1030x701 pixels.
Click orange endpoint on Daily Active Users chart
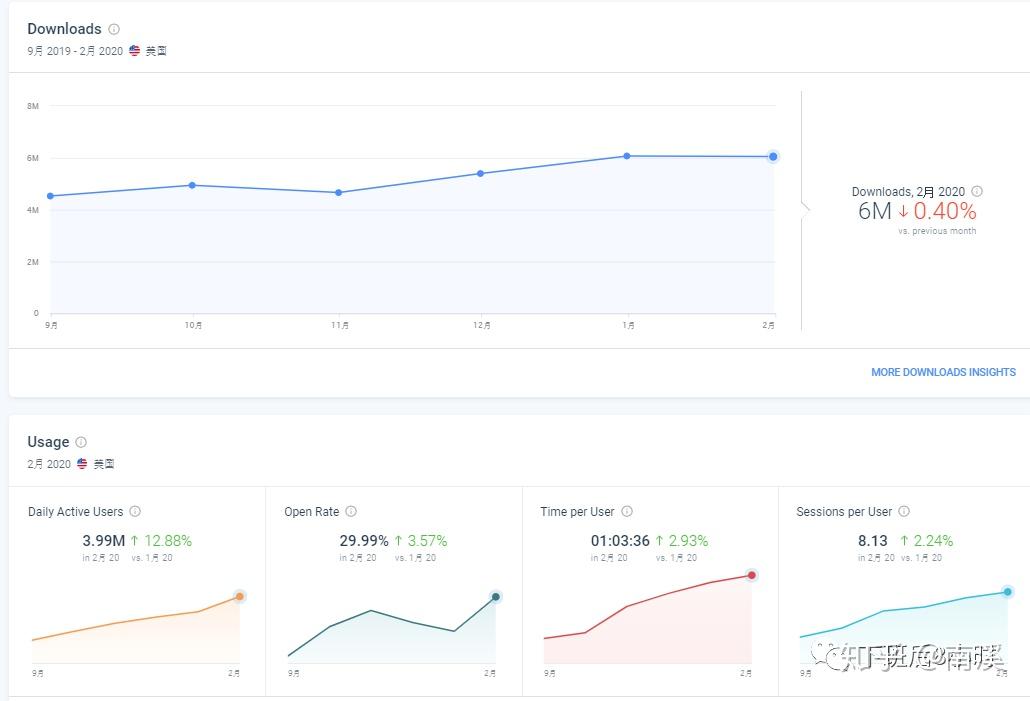(239, 596)
